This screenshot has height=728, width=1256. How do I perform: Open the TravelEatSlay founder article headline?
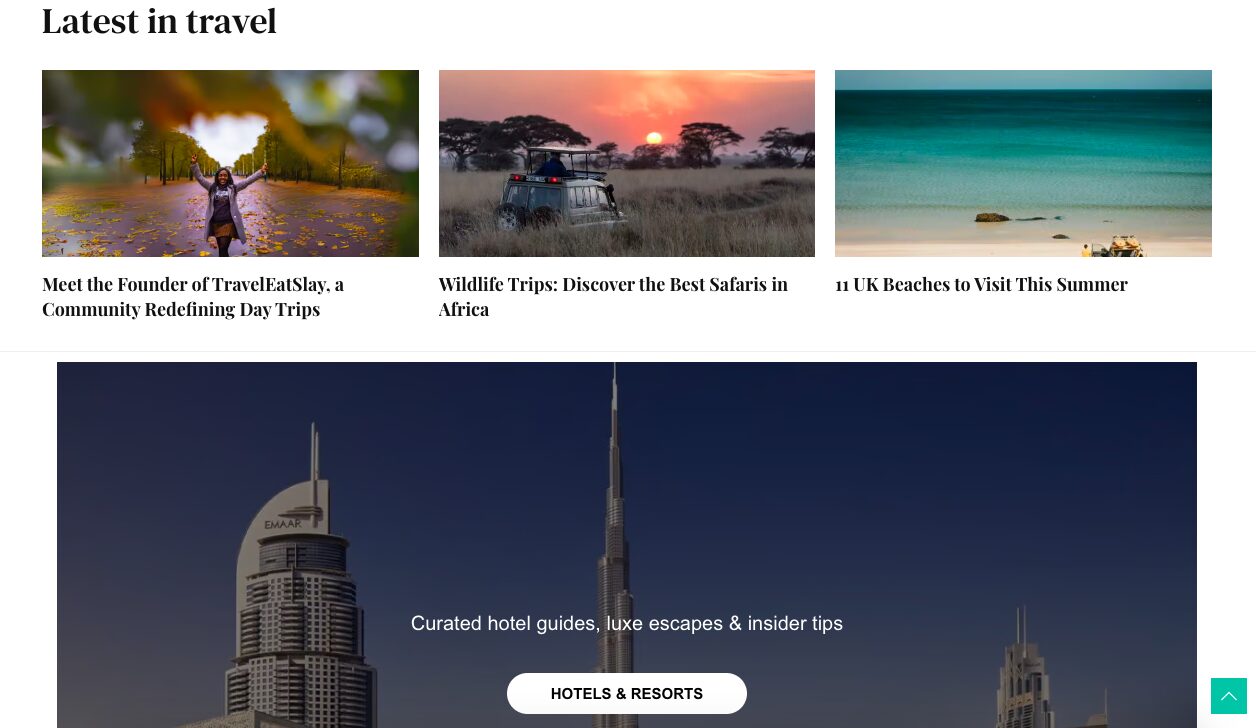[x=193, y=297]
